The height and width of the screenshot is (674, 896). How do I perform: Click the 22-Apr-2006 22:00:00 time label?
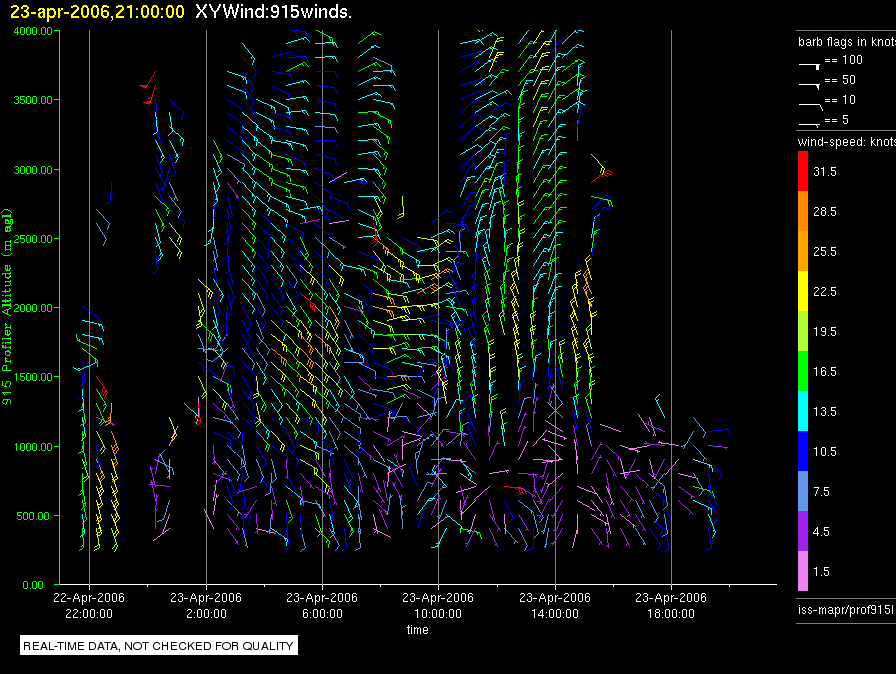pos(89,605)
